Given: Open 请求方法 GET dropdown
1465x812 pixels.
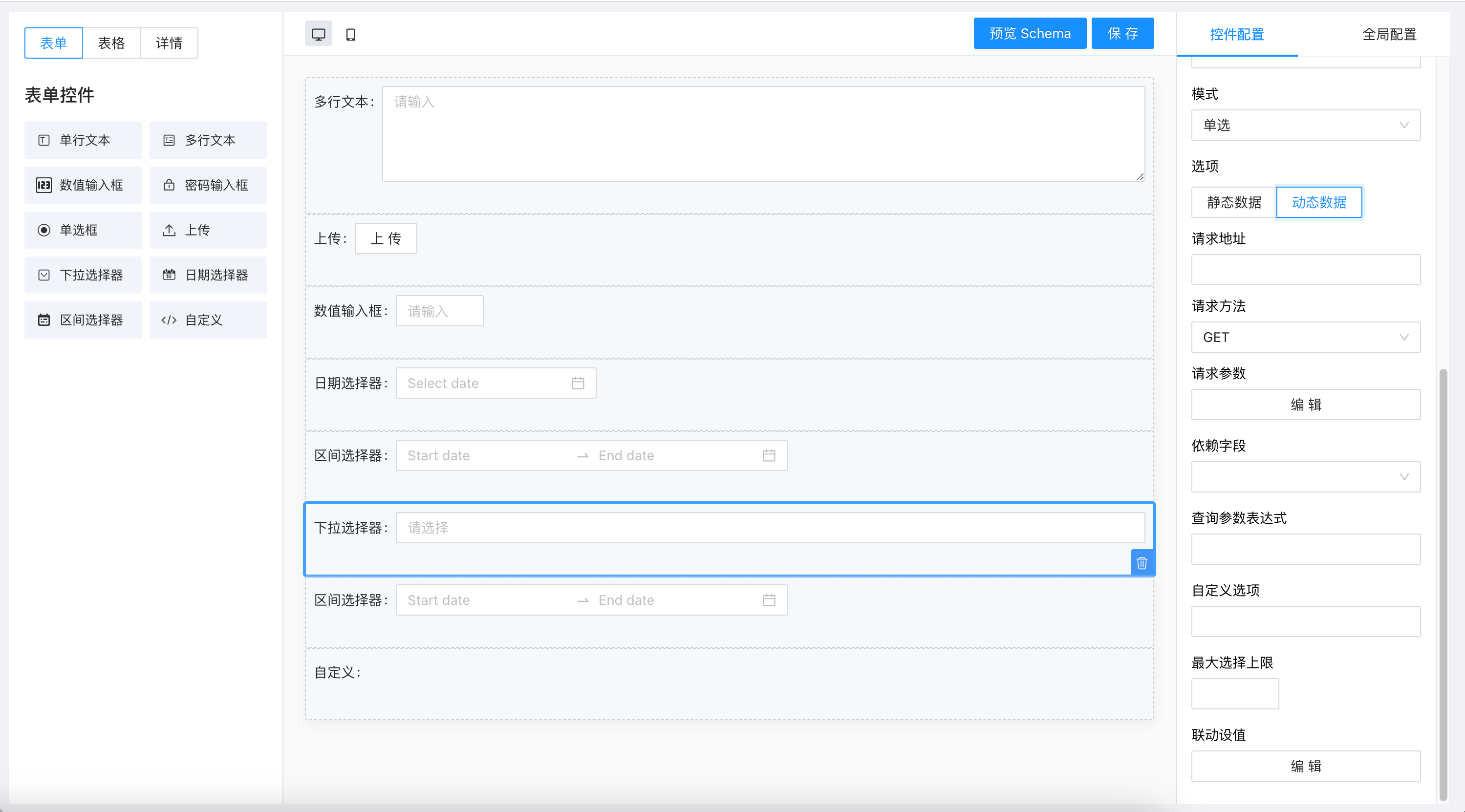Looking at the screenshot, I should coord(1306,337).
